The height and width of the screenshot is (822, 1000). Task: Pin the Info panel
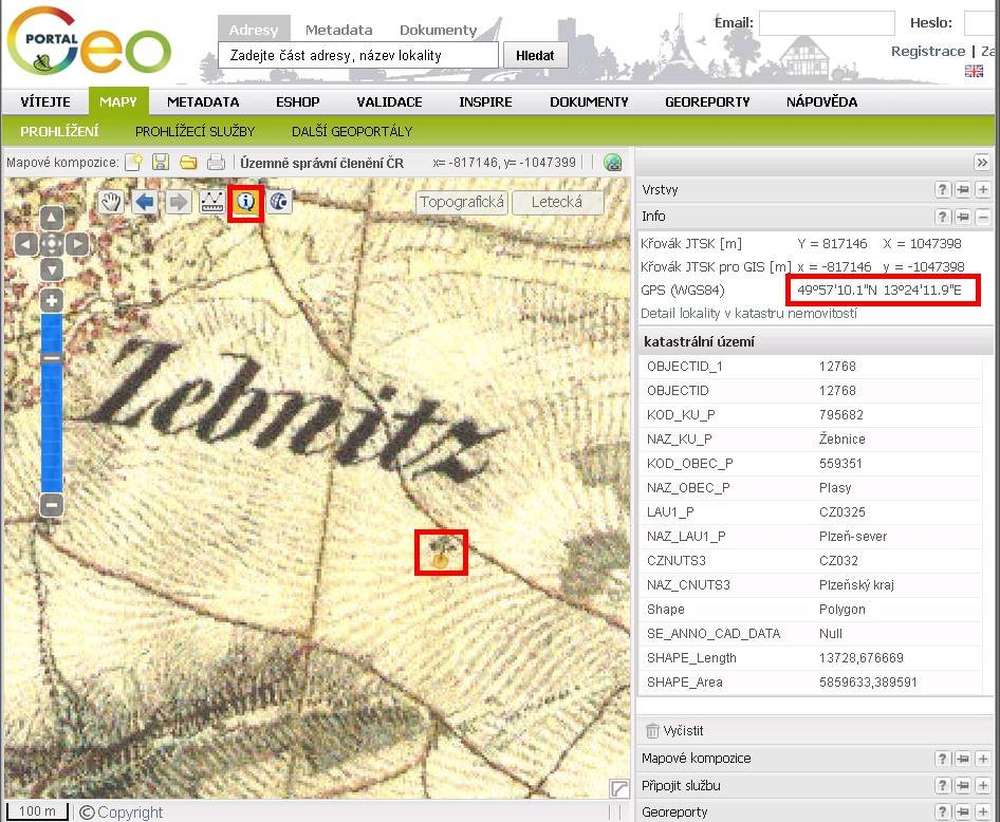coord(963,217)
